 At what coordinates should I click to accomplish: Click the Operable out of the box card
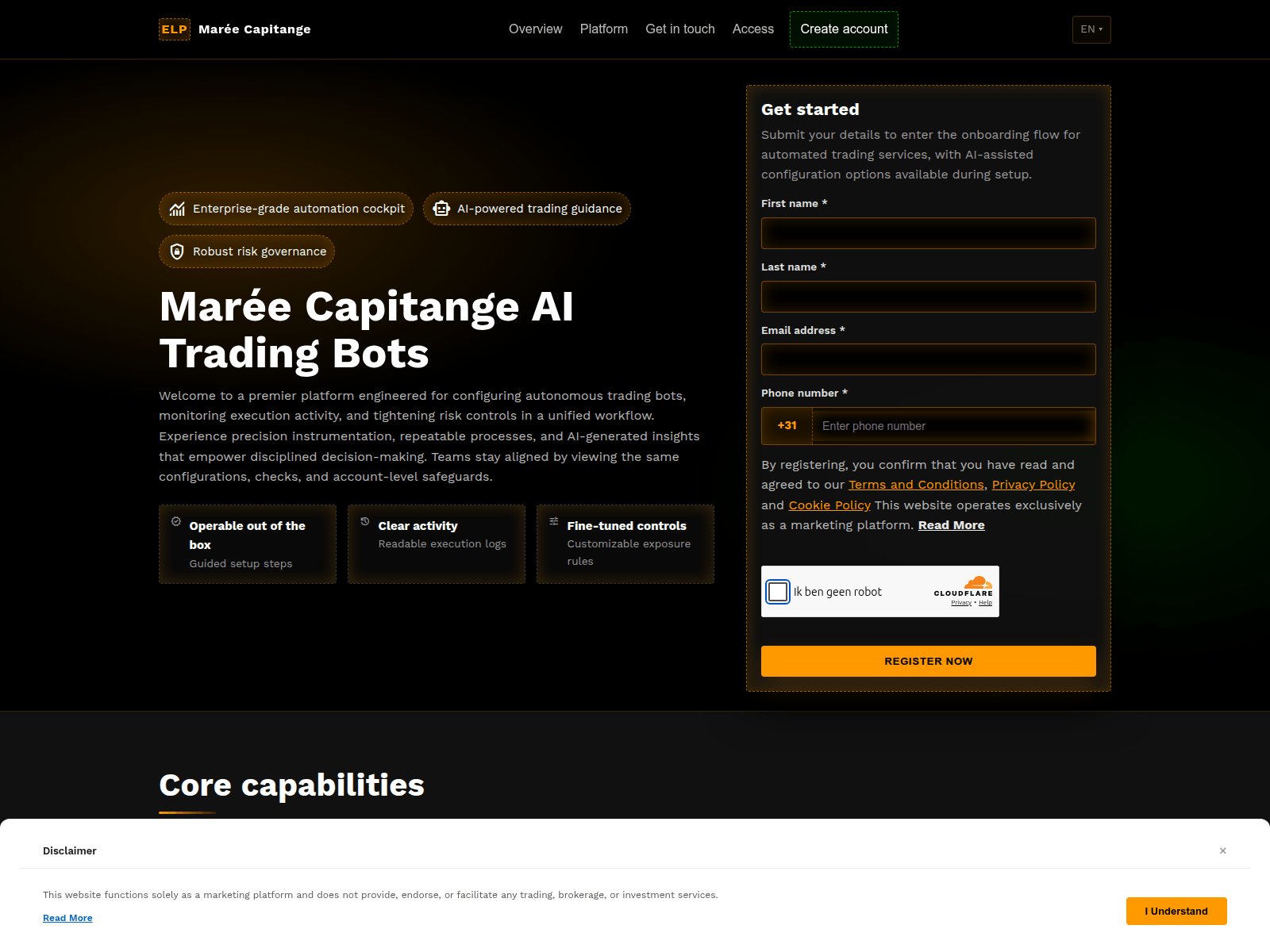tap(248, 544)
